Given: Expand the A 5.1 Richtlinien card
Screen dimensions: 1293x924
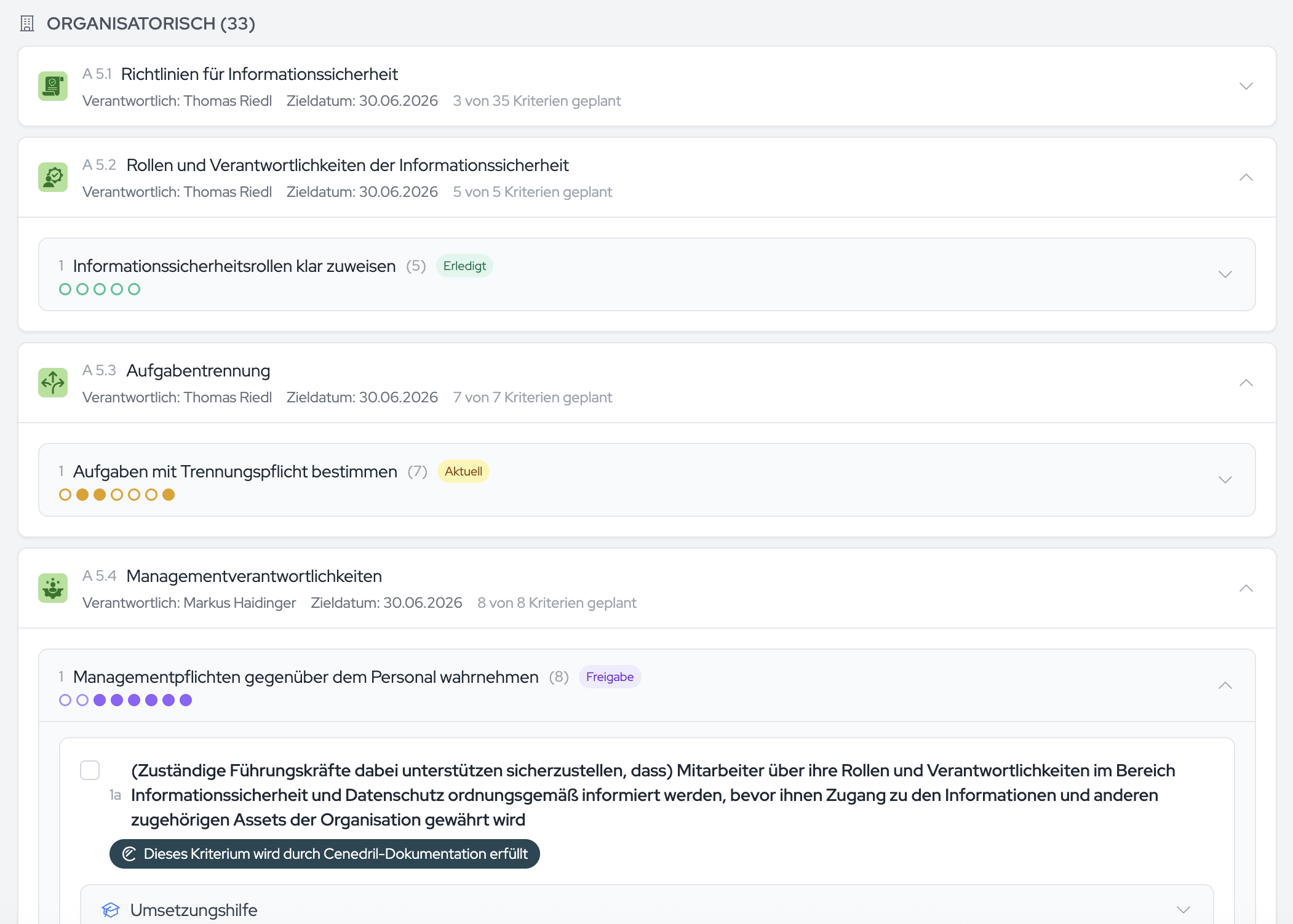Looking at the screenshot, I should (x=1246, y=86).
